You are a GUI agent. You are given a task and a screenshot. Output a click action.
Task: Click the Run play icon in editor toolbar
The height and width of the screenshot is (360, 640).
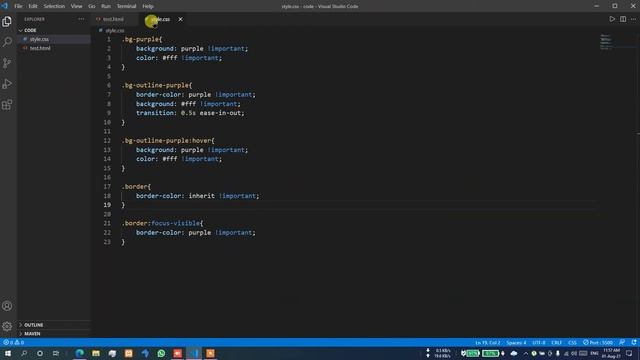612,19
